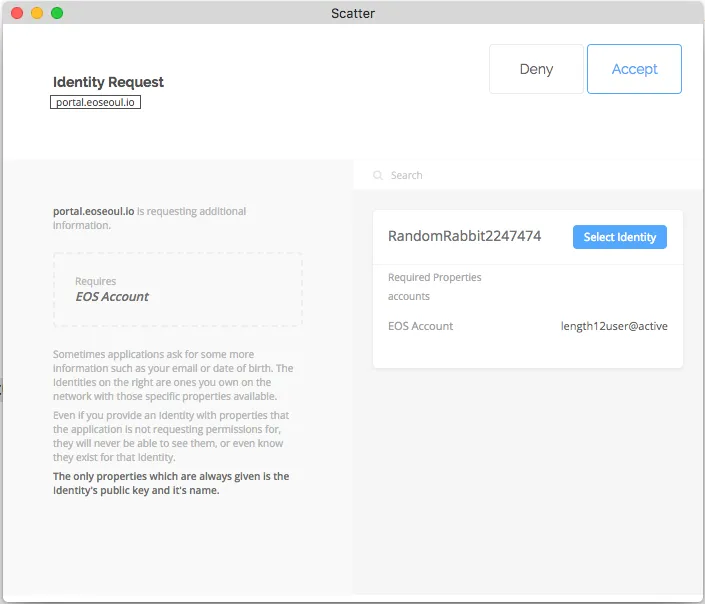Click the bold public key disclaimer text
The width and height of the screenshot is (705, 604).
[171, 483]
